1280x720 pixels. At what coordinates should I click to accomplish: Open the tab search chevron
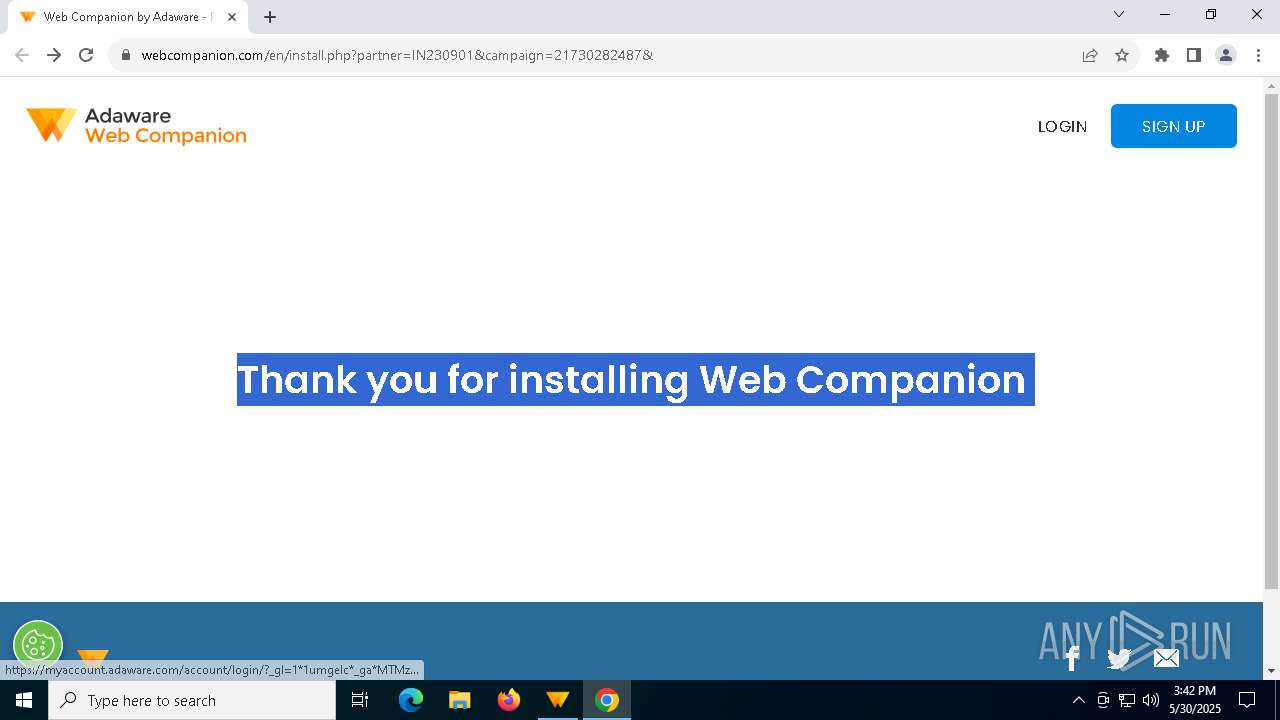[1119, 14]
